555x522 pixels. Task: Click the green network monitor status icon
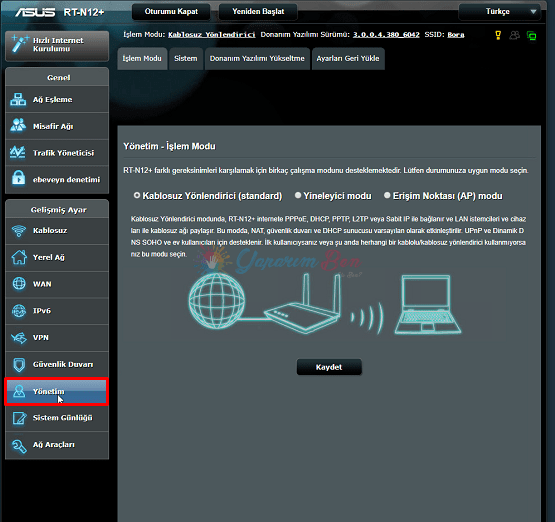click(531, 35)
